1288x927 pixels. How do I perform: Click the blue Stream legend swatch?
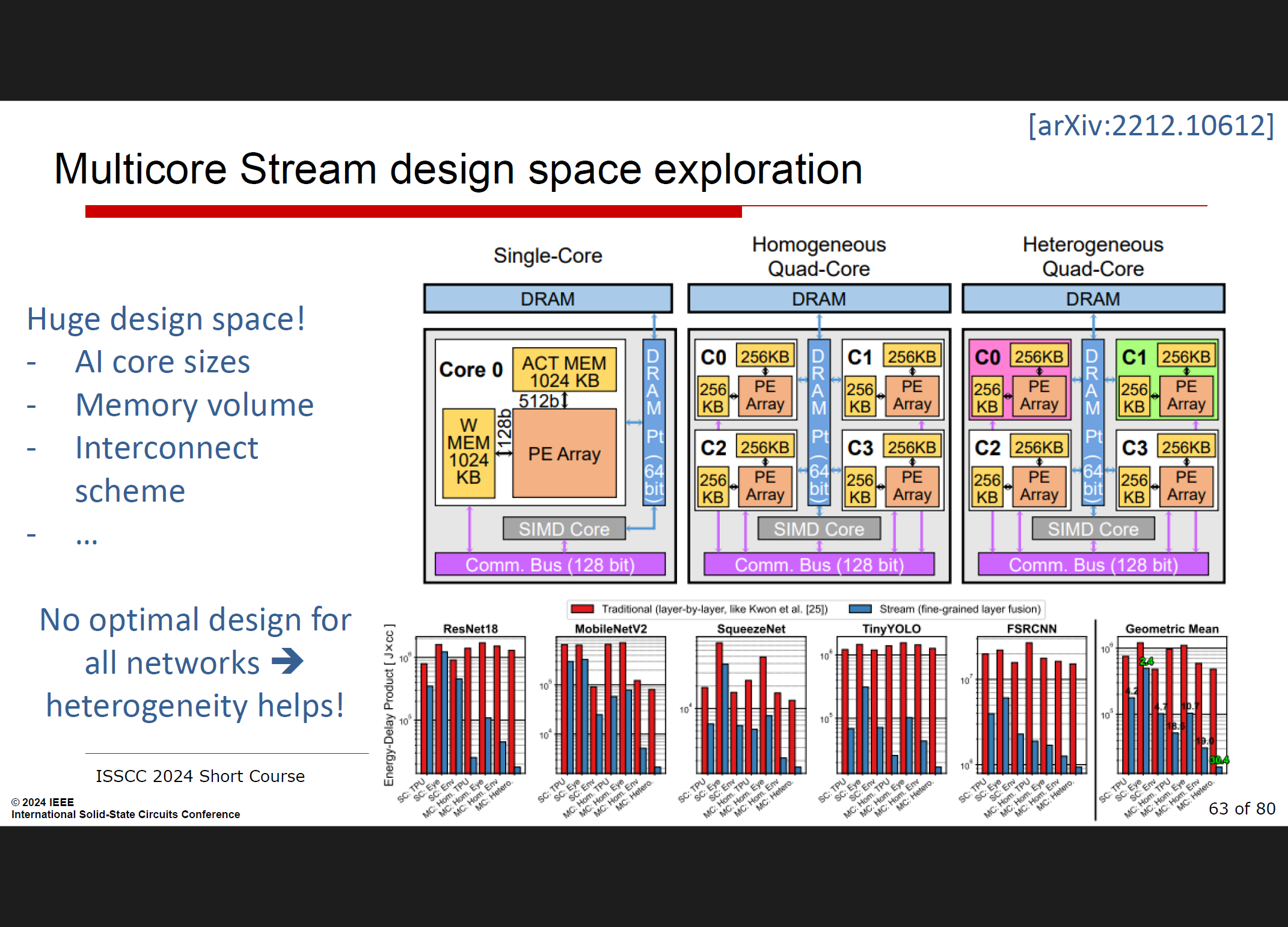click(860, 609)
